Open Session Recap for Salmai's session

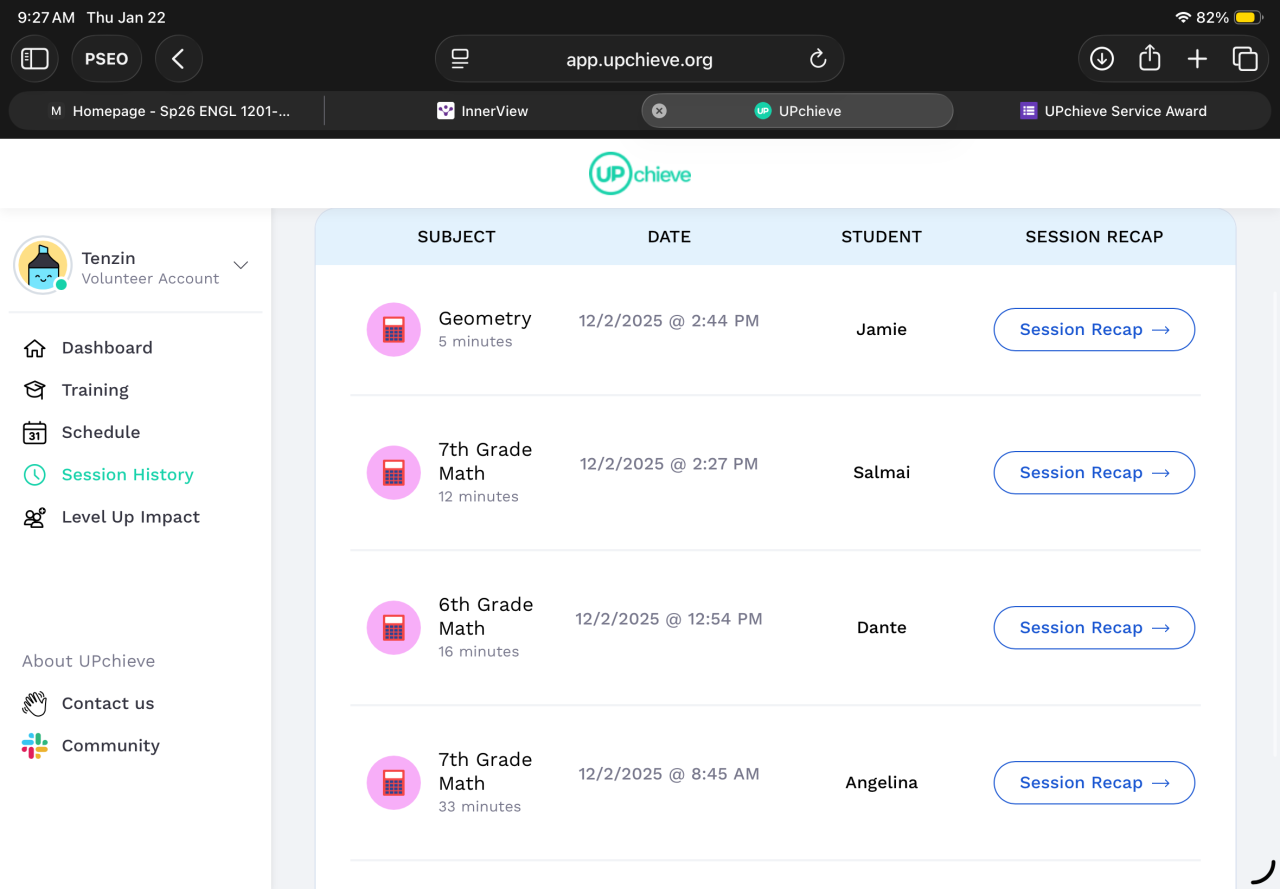[1094, 473]
